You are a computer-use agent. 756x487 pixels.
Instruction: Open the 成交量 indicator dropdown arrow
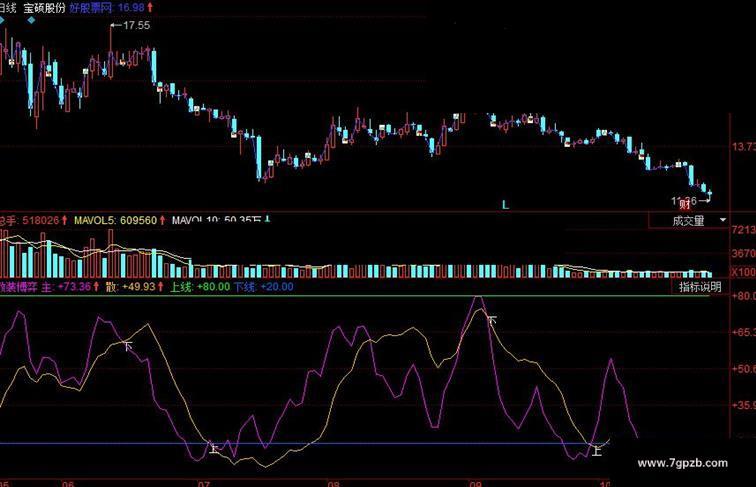coord(723,220)
